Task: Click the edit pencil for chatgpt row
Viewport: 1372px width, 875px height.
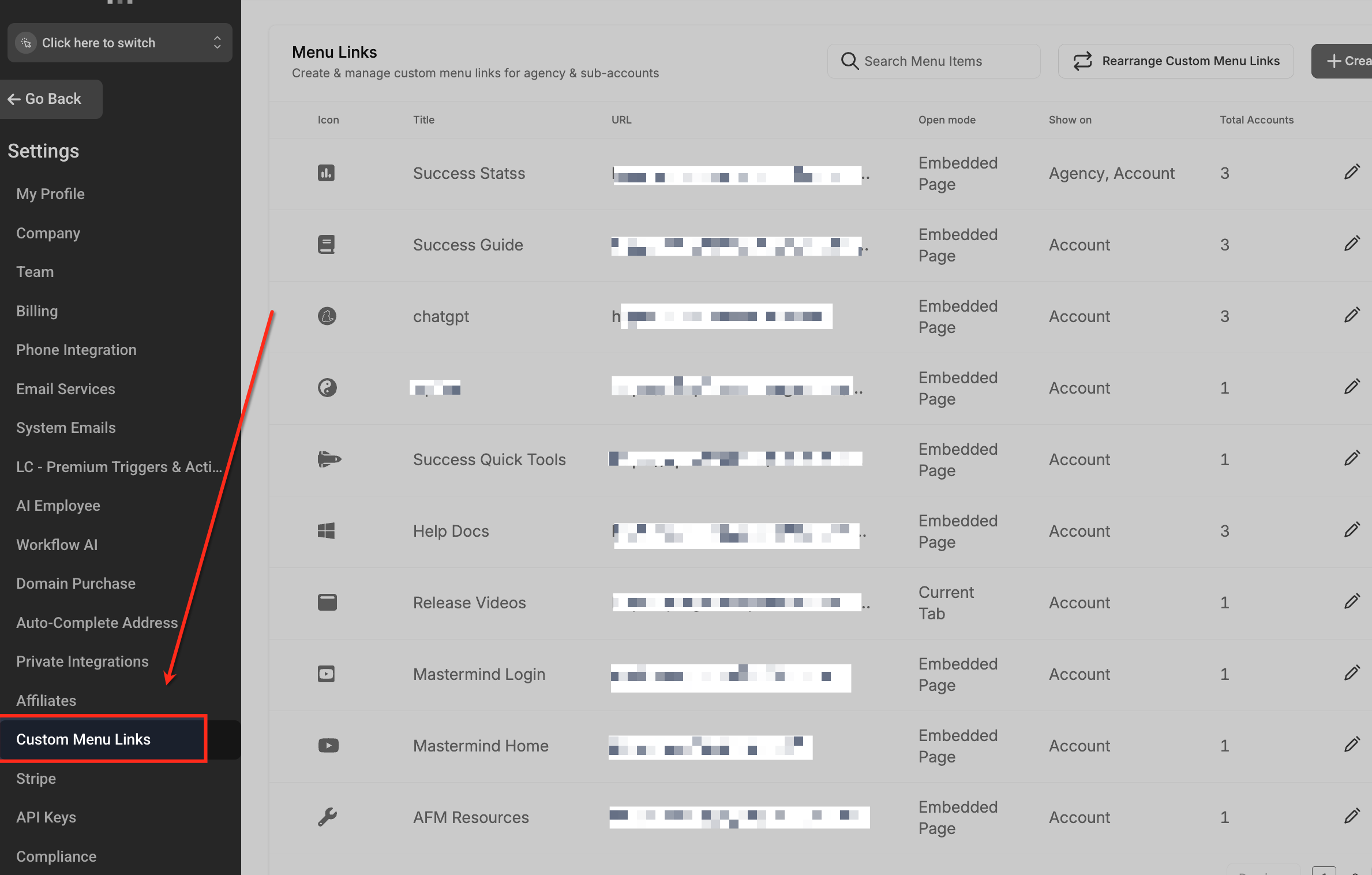Action: coord(1352,315)
